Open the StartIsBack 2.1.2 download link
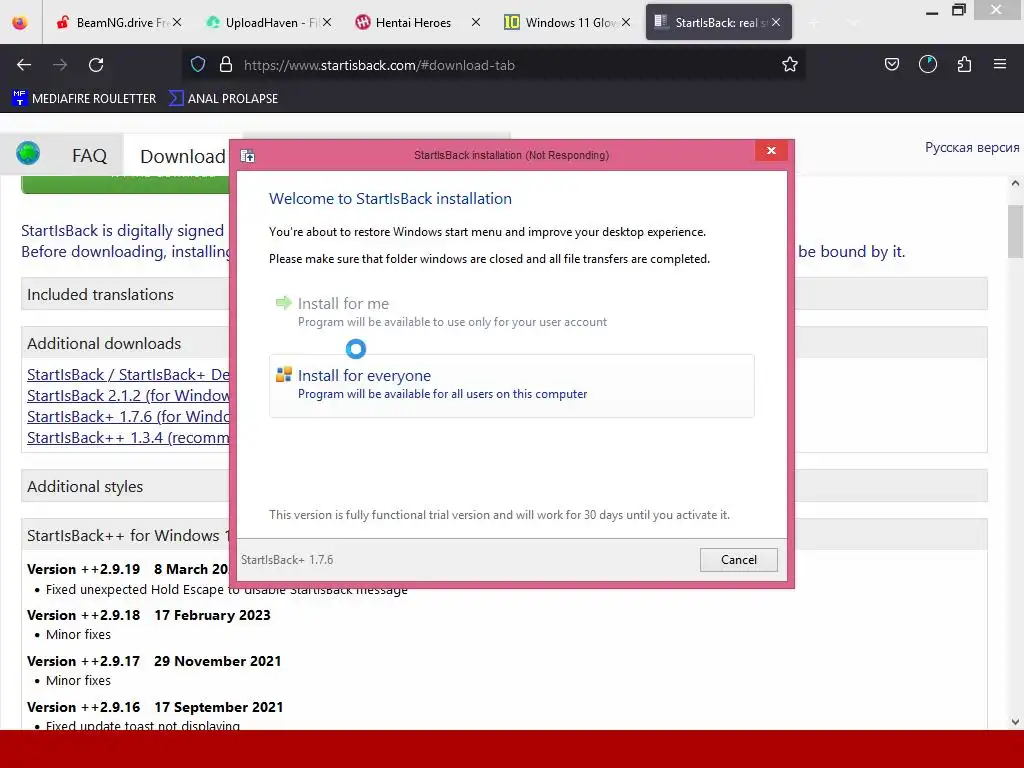Screen dimensions: 1024x768 (x=128, y=396)
